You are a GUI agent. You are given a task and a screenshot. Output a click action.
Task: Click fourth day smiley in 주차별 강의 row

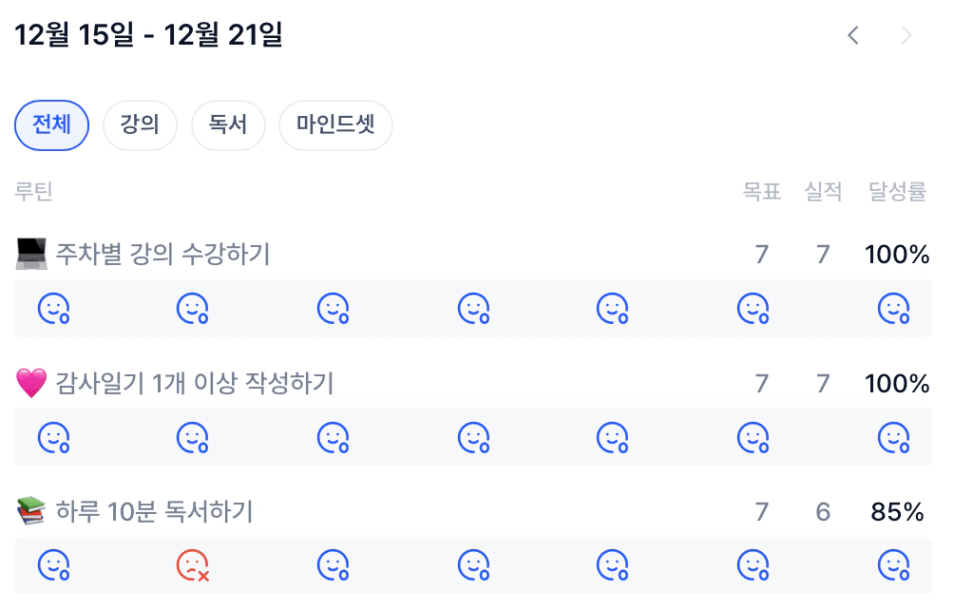[x=473, y=309]
